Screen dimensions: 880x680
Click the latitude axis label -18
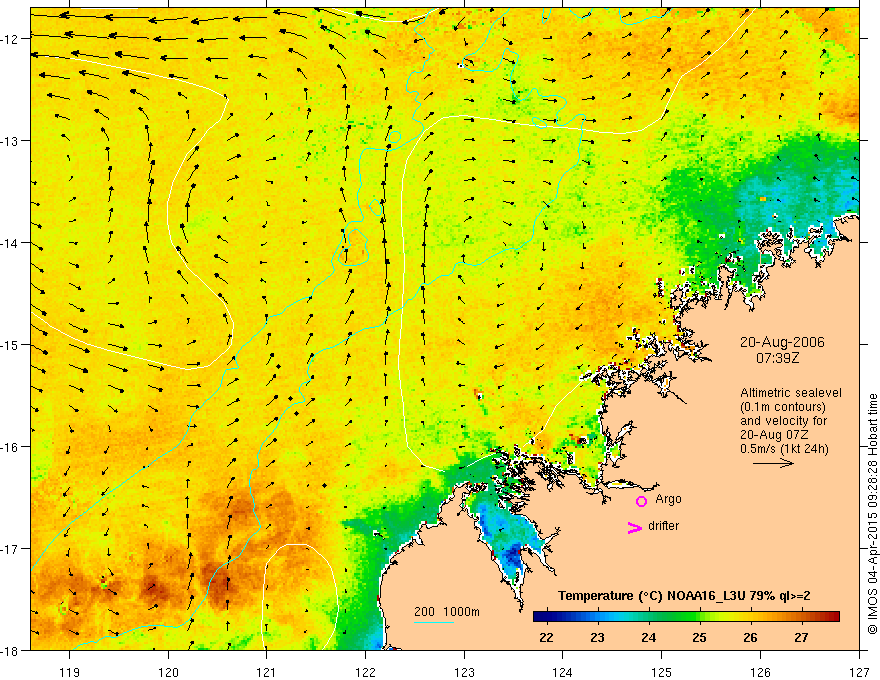click(11, 651)
